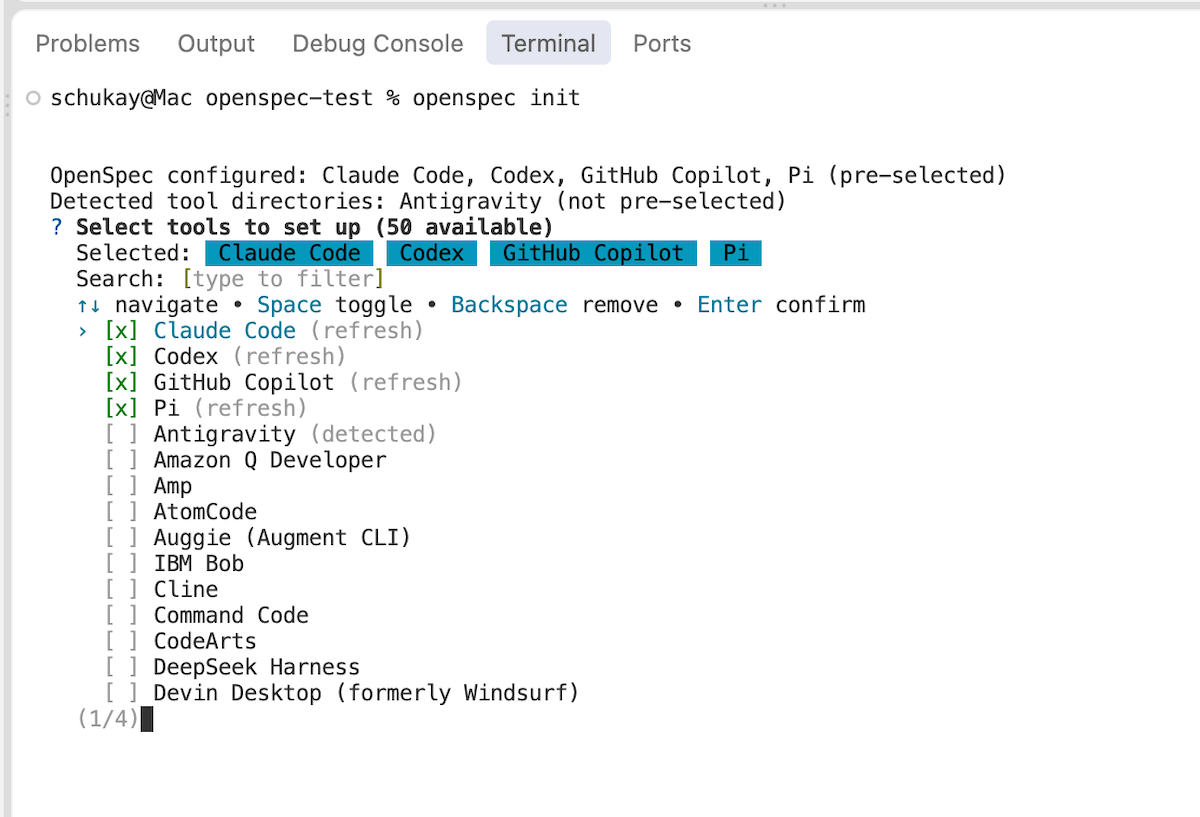Click the 'Auggie (Augment CLI)' row label

(282, 539)
